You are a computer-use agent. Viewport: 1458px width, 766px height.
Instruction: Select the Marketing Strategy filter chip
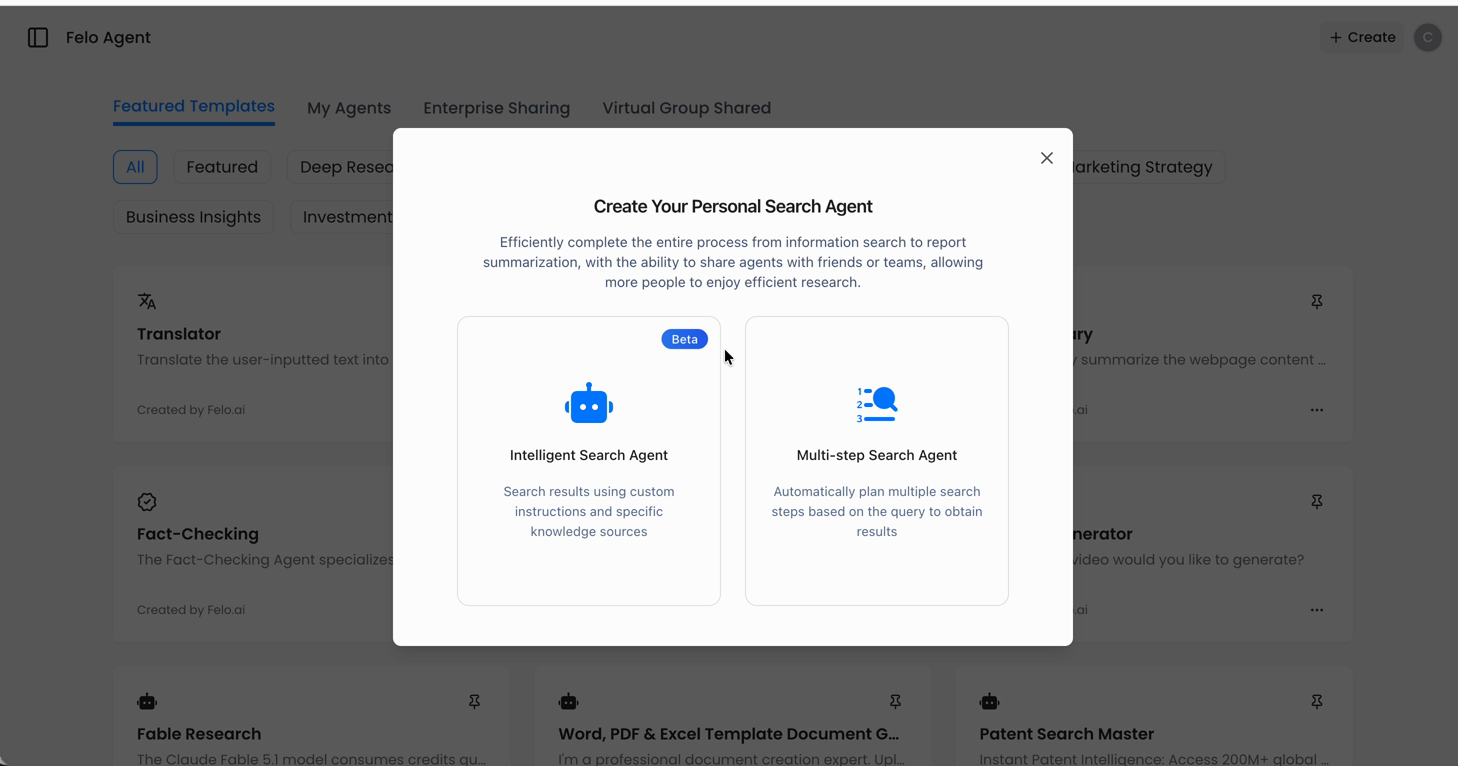1147,167
